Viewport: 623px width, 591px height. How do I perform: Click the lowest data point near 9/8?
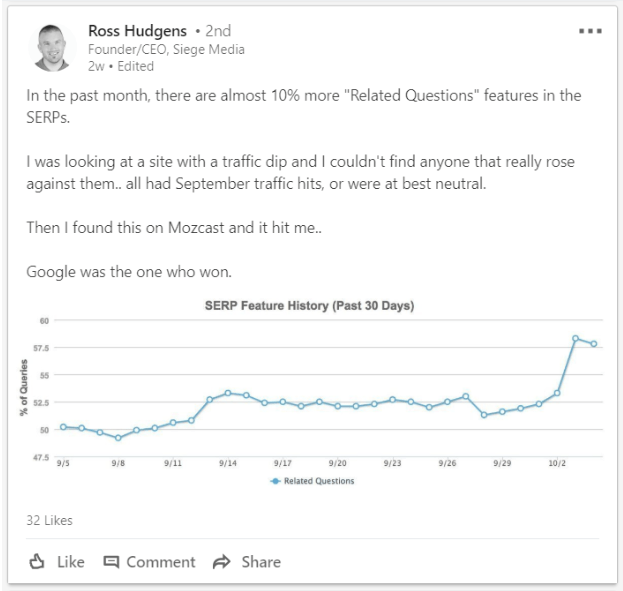pos(118,438)
